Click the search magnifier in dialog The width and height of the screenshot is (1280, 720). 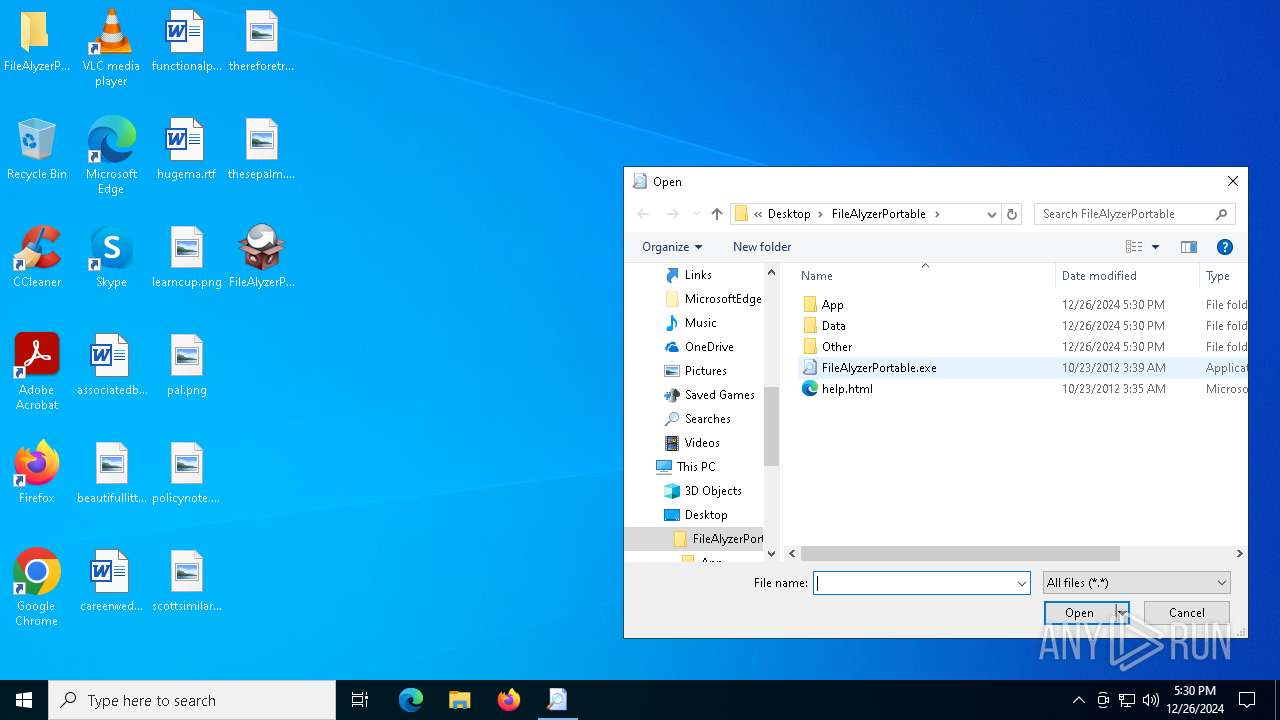(1222, 214)
